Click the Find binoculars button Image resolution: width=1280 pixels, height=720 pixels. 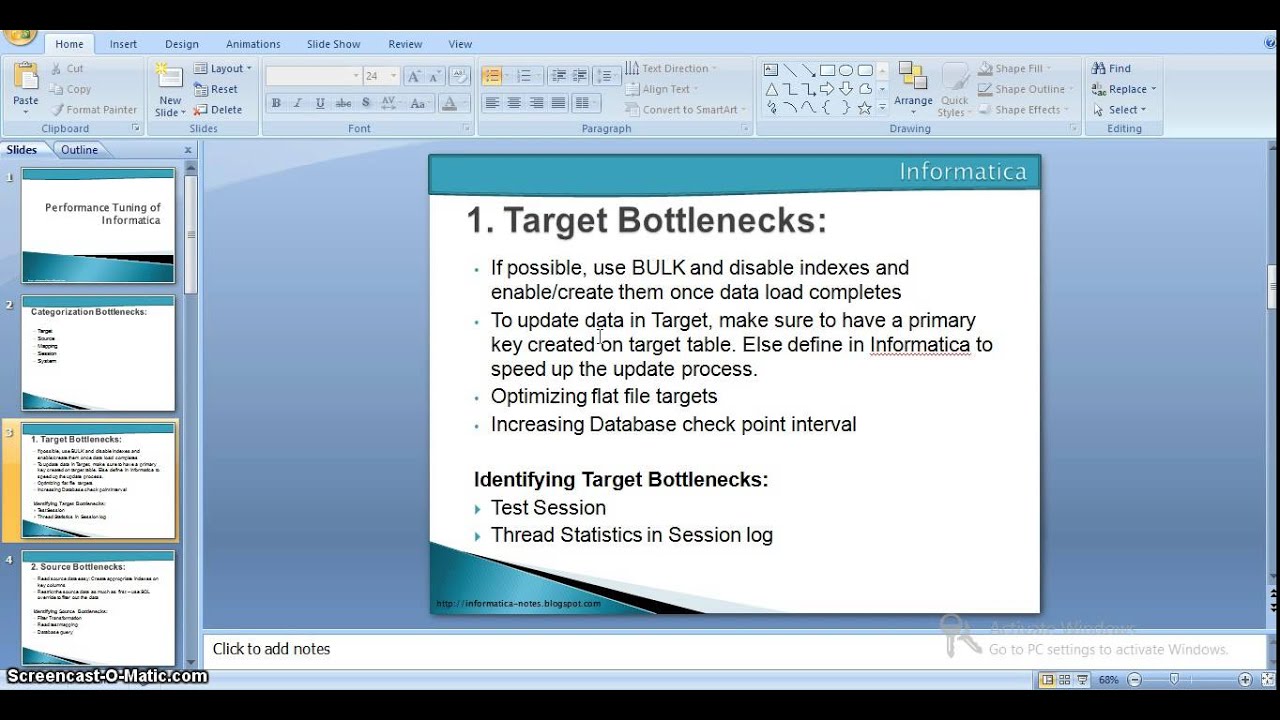pyautogui.click(x=1111, y=68)
